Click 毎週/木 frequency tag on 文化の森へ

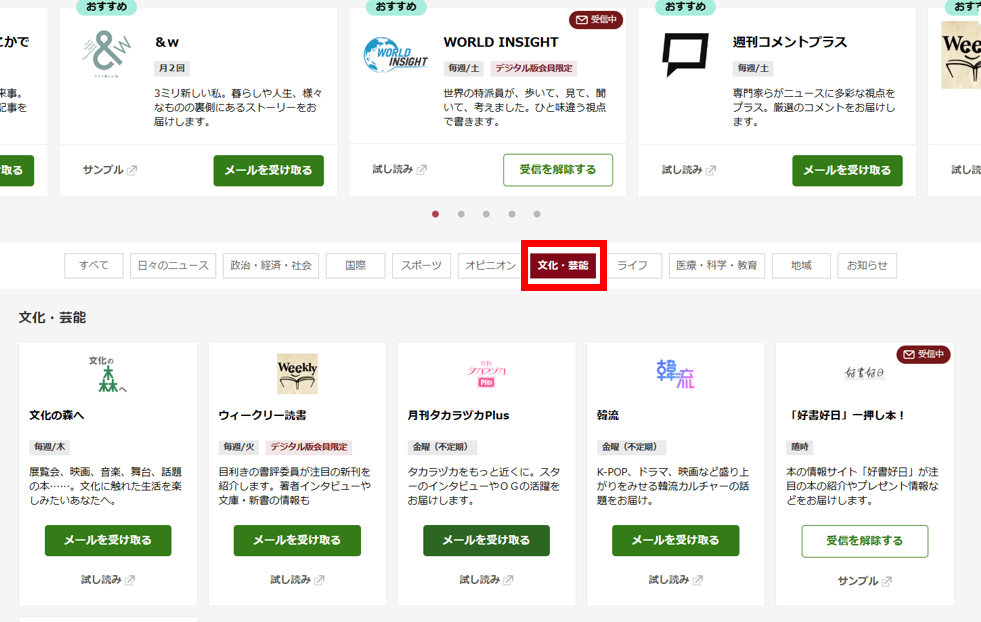point(49,447)
